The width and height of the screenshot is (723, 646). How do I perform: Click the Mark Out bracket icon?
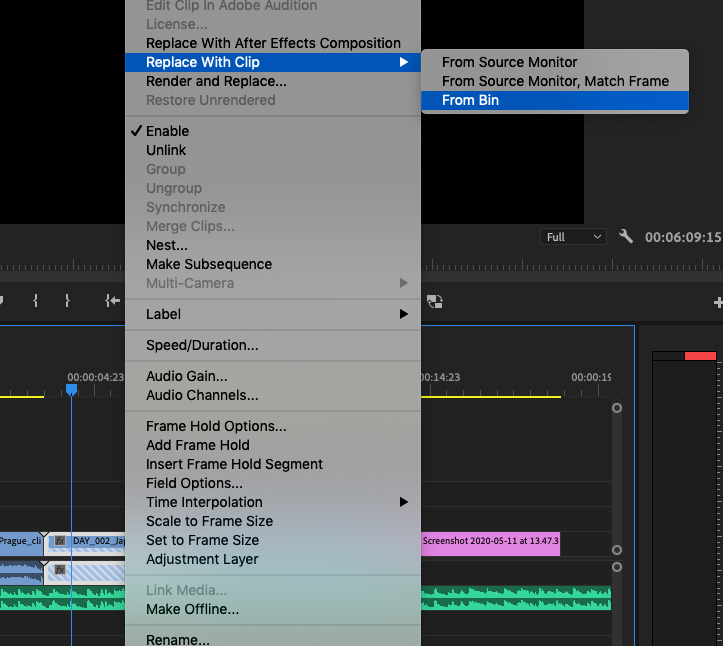pos(67,300)
